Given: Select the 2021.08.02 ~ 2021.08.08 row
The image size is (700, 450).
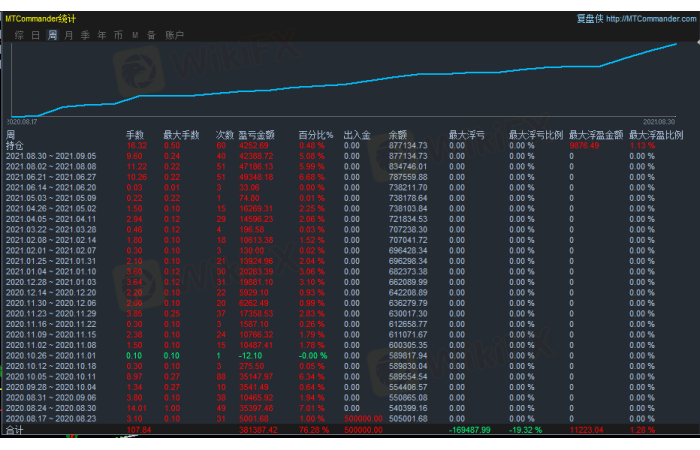Looking at the screenshot, I should click(x=346, y=167).
